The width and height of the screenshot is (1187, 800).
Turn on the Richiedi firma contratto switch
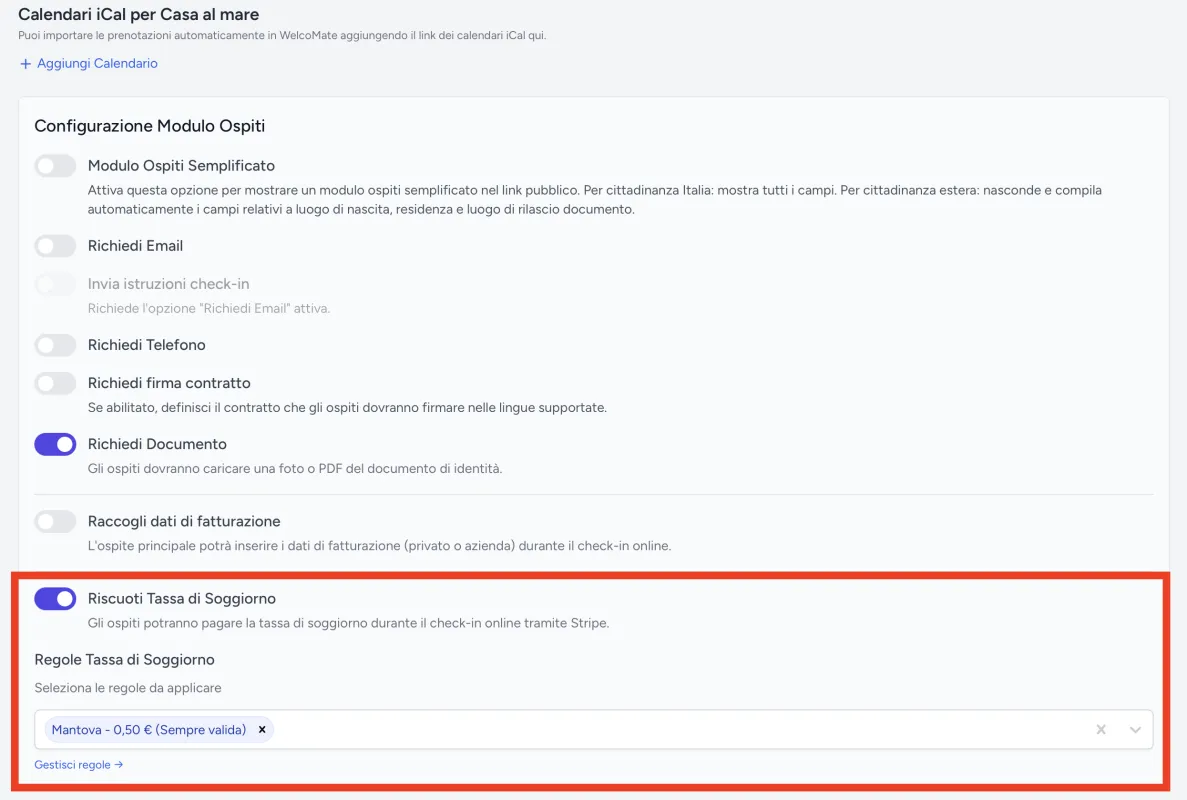point(55,383)
